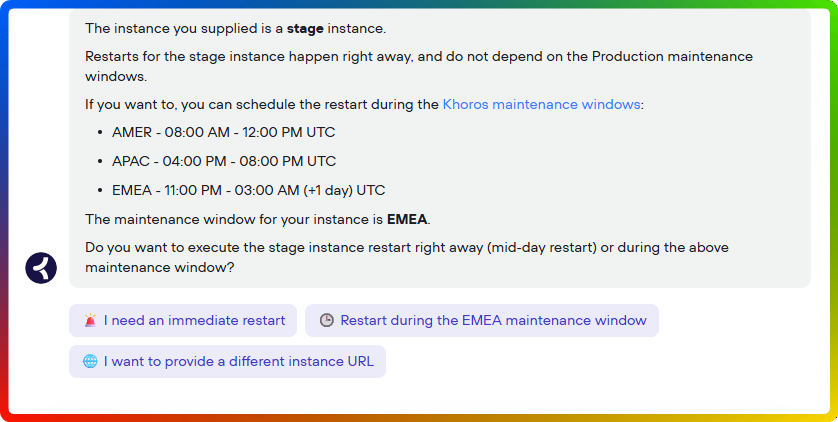Click the APAC 04:00 PM maintenance window entry
The width and height of the screenshot is (838, 422).
[x=224, y=161]
